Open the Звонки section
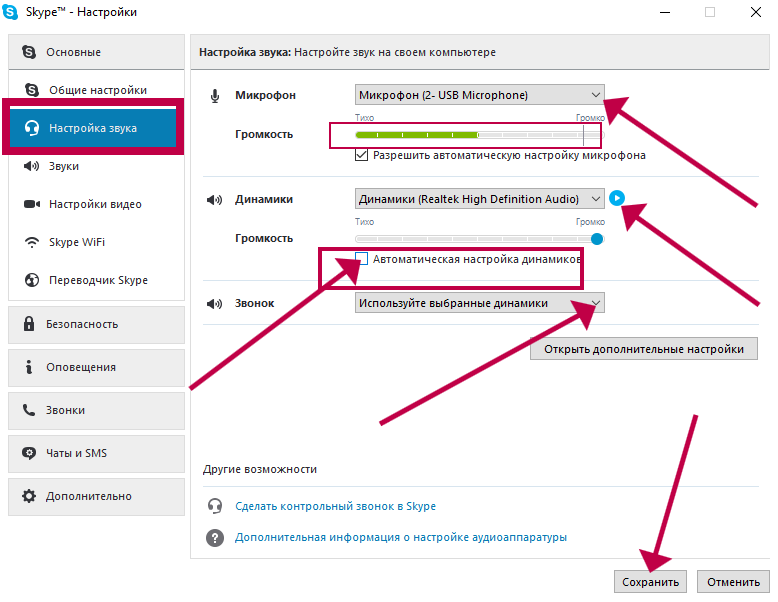 tap(96, 410)
